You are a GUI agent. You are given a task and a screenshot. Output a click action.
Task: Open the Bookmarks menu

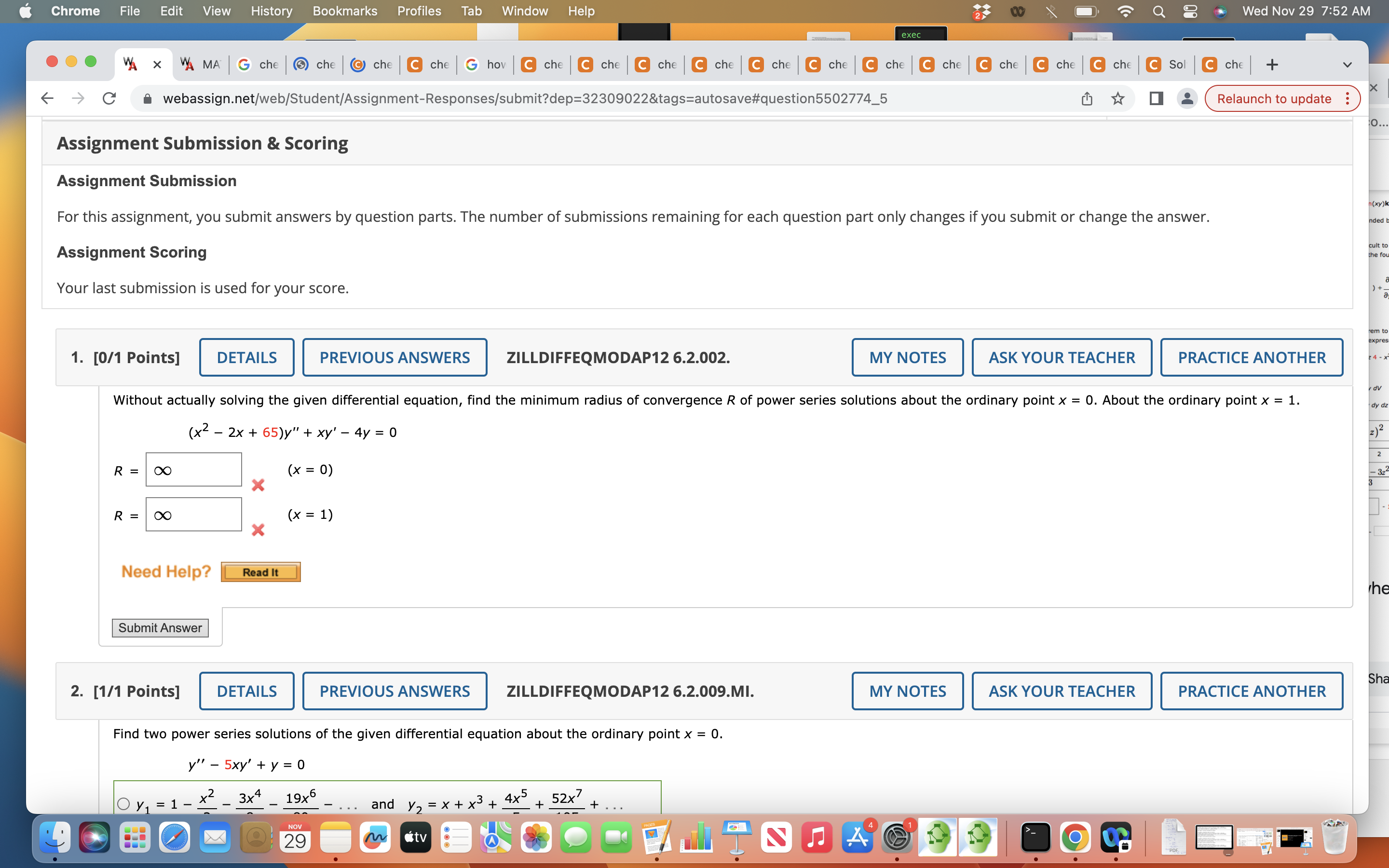(x=344, y=11)
